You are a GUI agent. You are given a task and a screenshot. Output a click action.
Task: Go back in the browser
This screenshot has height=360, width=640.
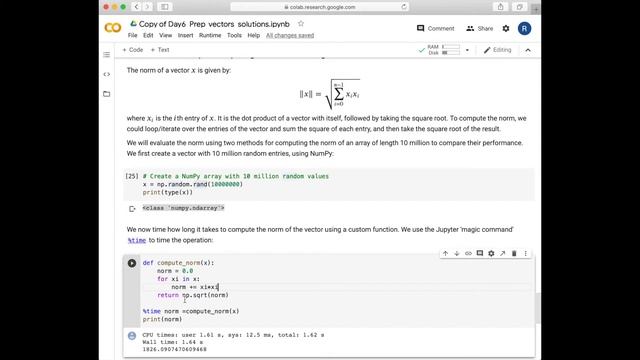(137, 7)
